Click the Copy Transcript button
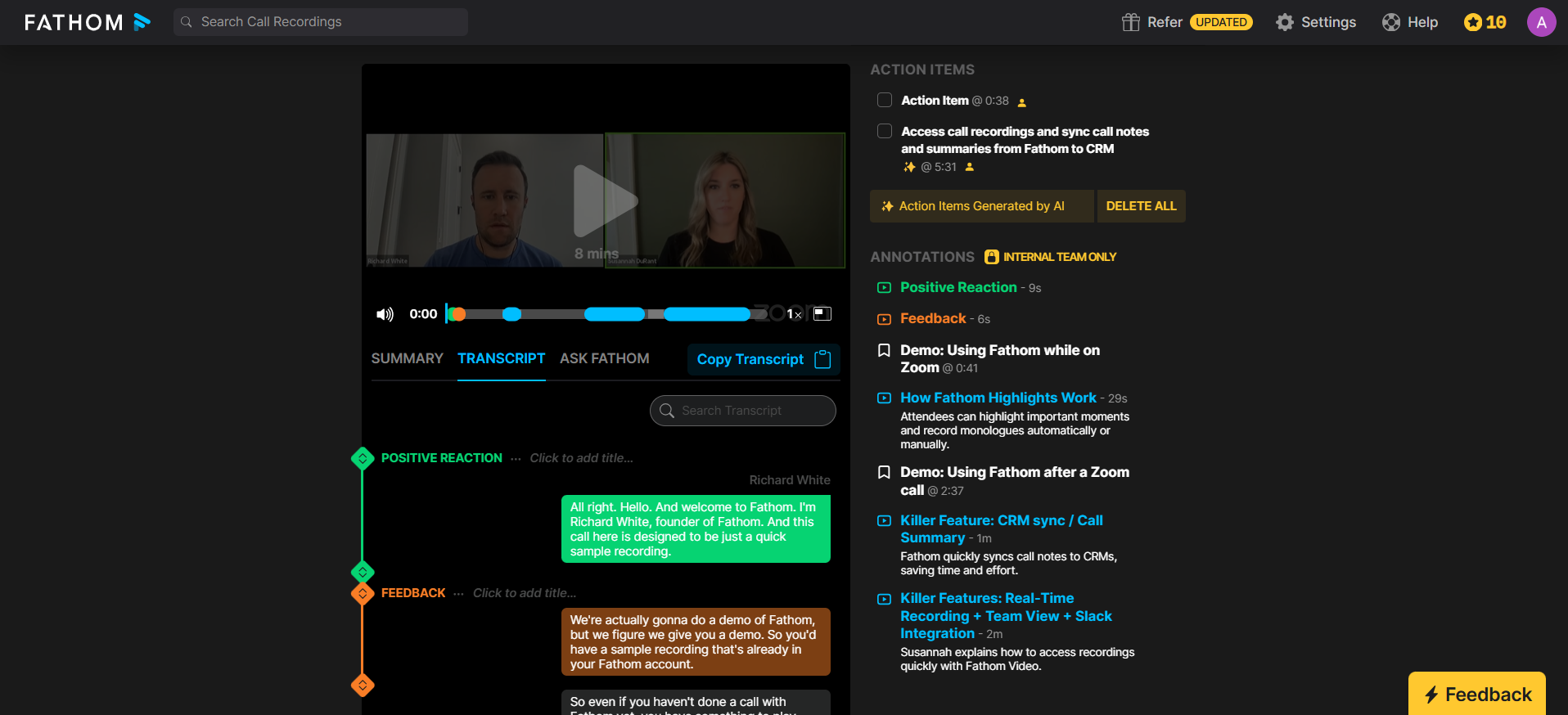The height and width of the screenshot is (715, 1568). [x=764, y=359]
